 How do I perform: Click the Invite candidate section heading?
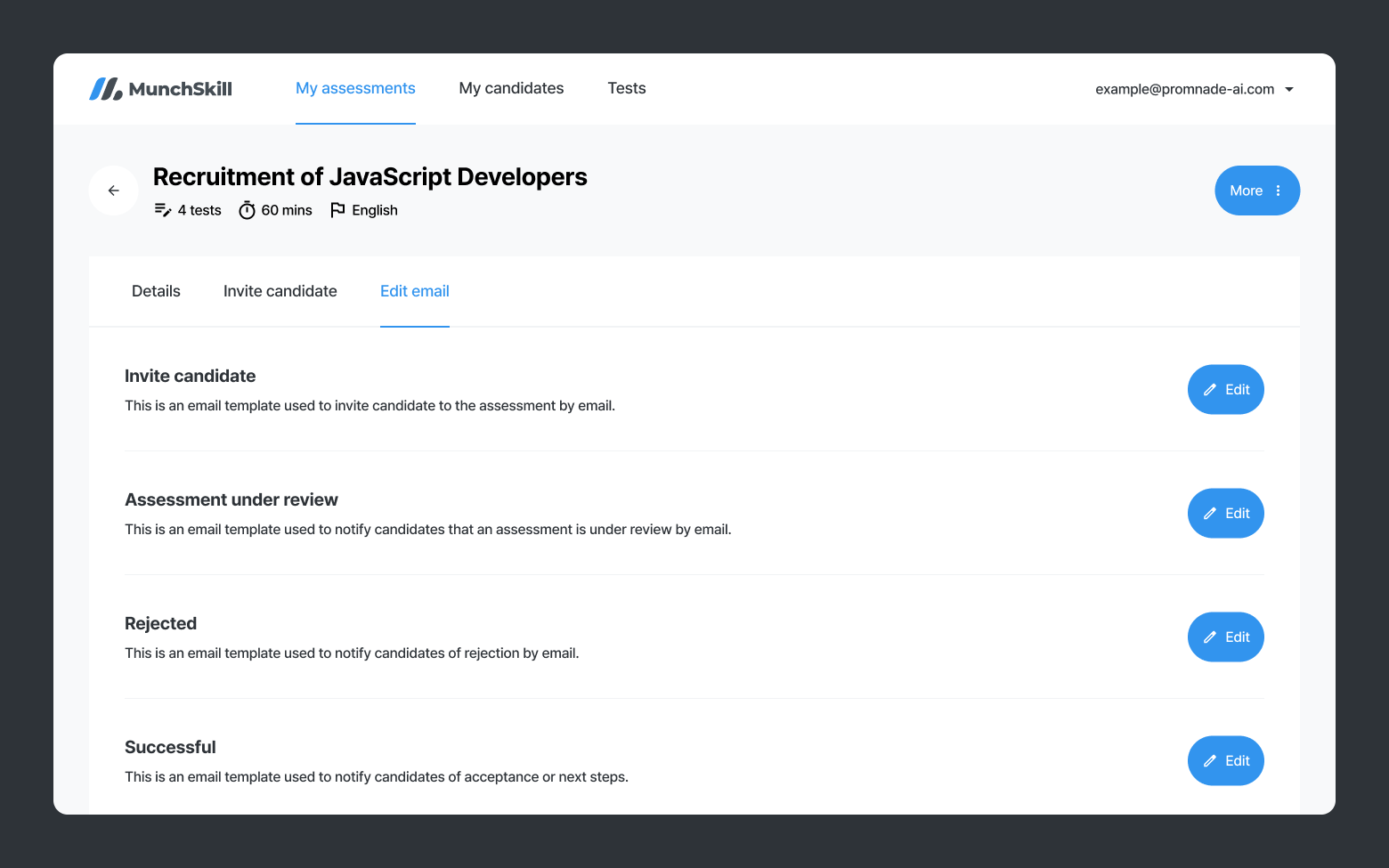tap(191, 376)
